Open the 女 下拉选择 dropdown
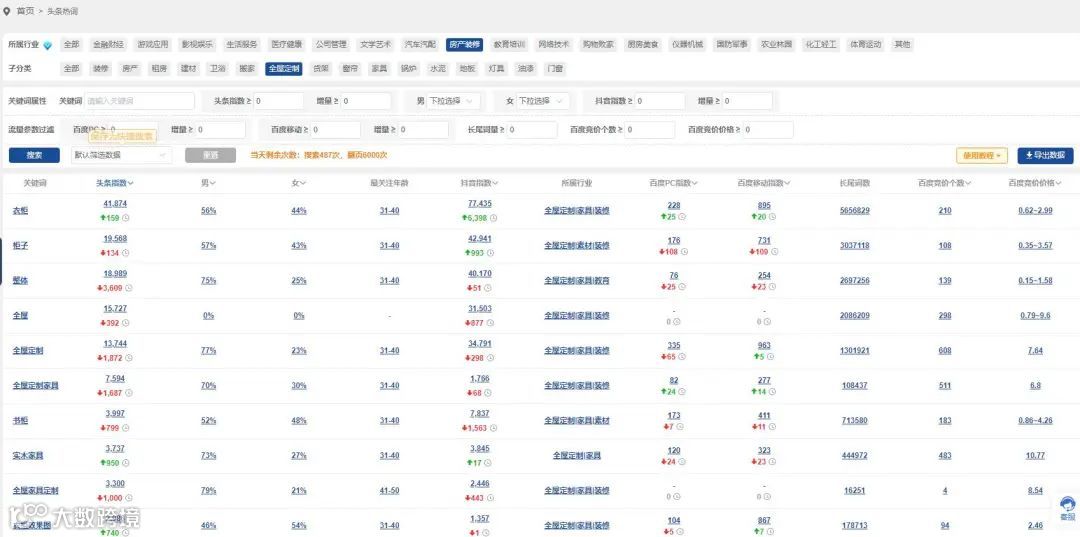1080x537 pixels. pos(543,101)
